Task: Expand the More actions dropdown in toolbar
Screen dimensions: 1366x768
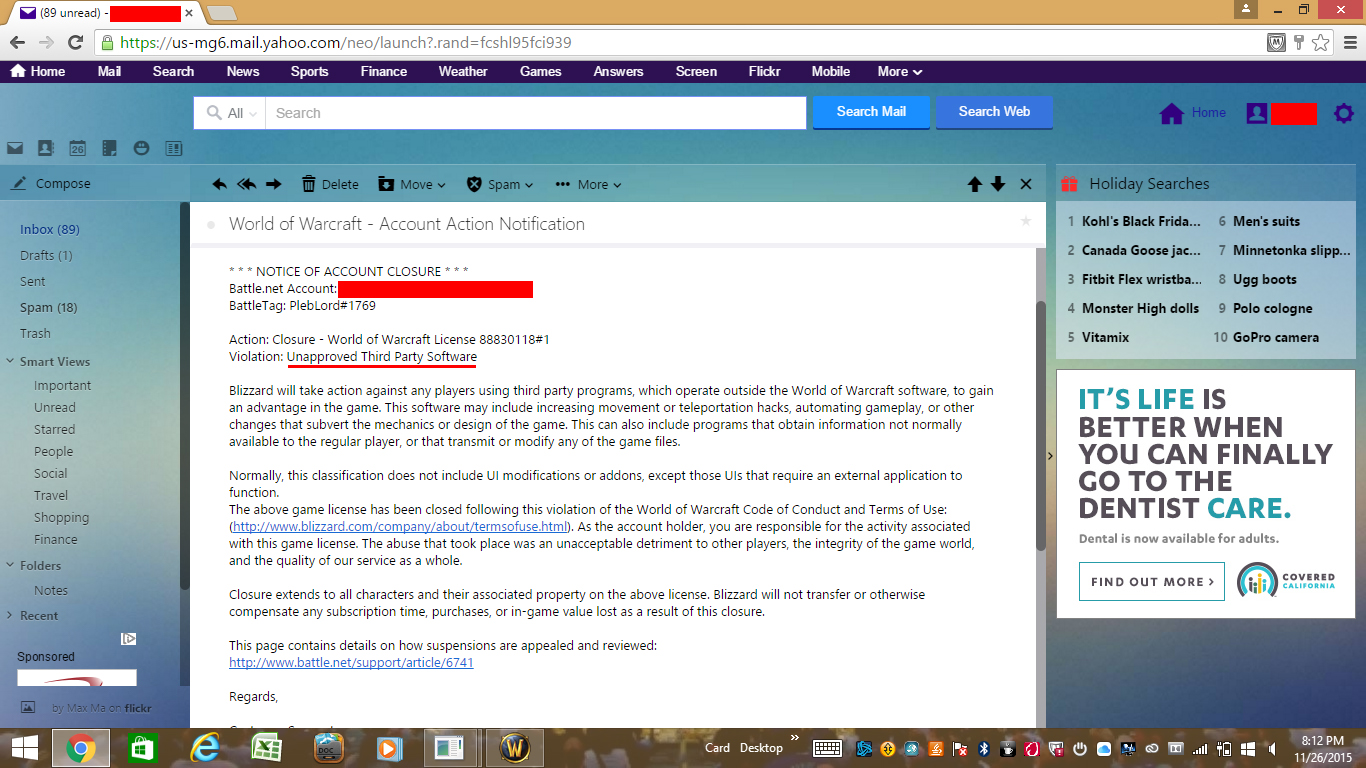Action: pos(590,184)
